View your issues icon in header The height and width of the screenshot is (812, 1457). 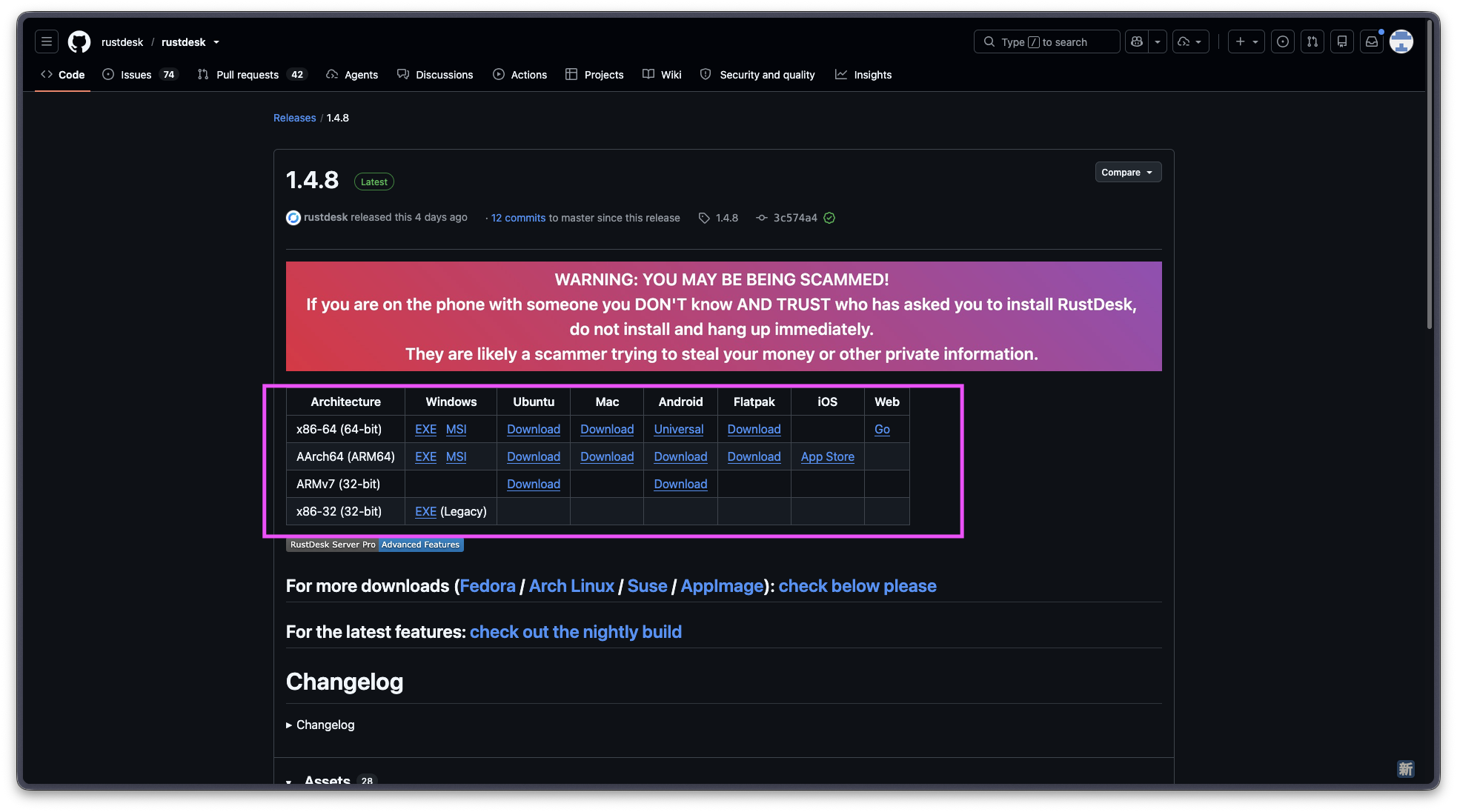coord(1283,41)
